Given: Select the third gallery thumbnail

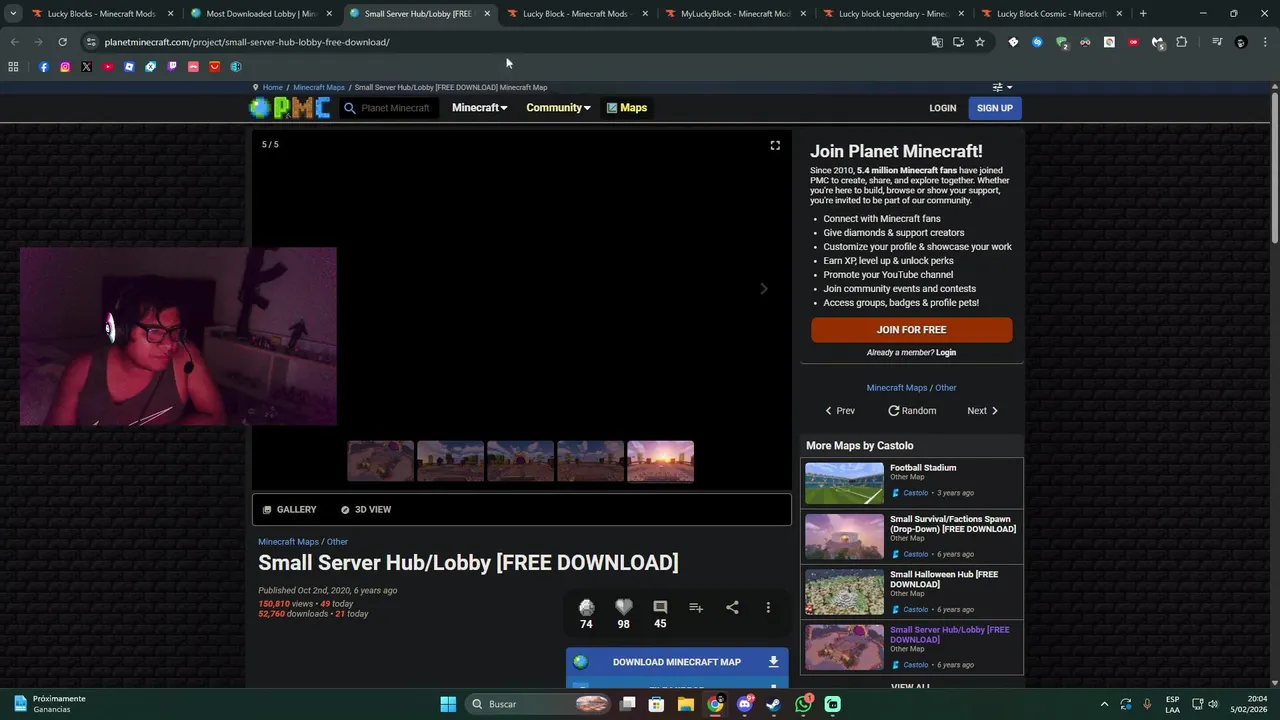Looking at the screenshot, I should point(520,461).
